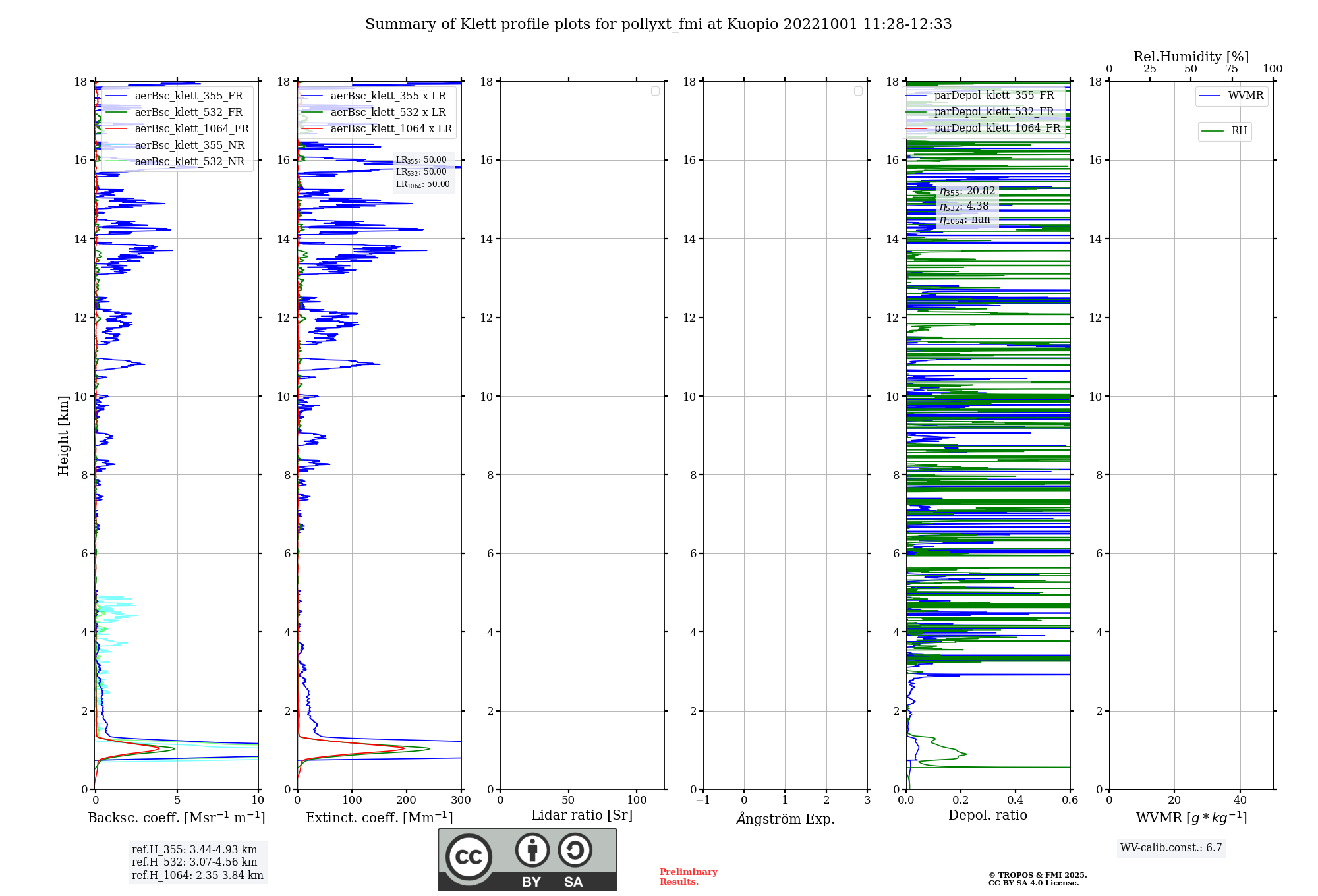The width and height of the screenshot is (1318, 896).
Task: Click the LR355: 50.00 annotation
Action: point(421,160)
